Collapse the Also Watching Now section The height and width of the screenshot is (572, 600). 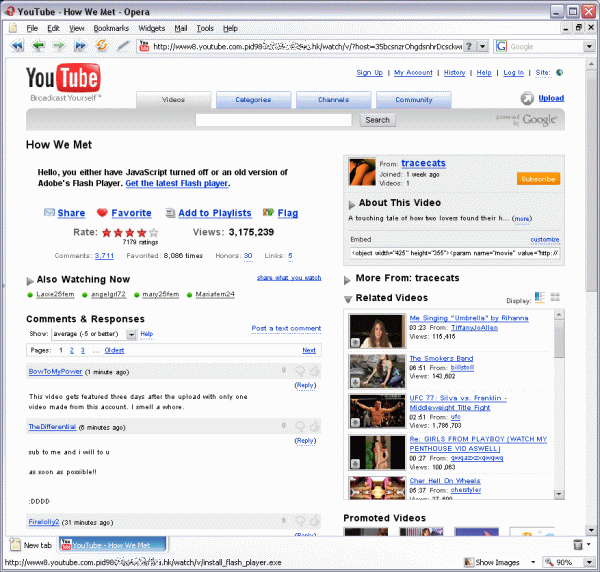(30, 282)
